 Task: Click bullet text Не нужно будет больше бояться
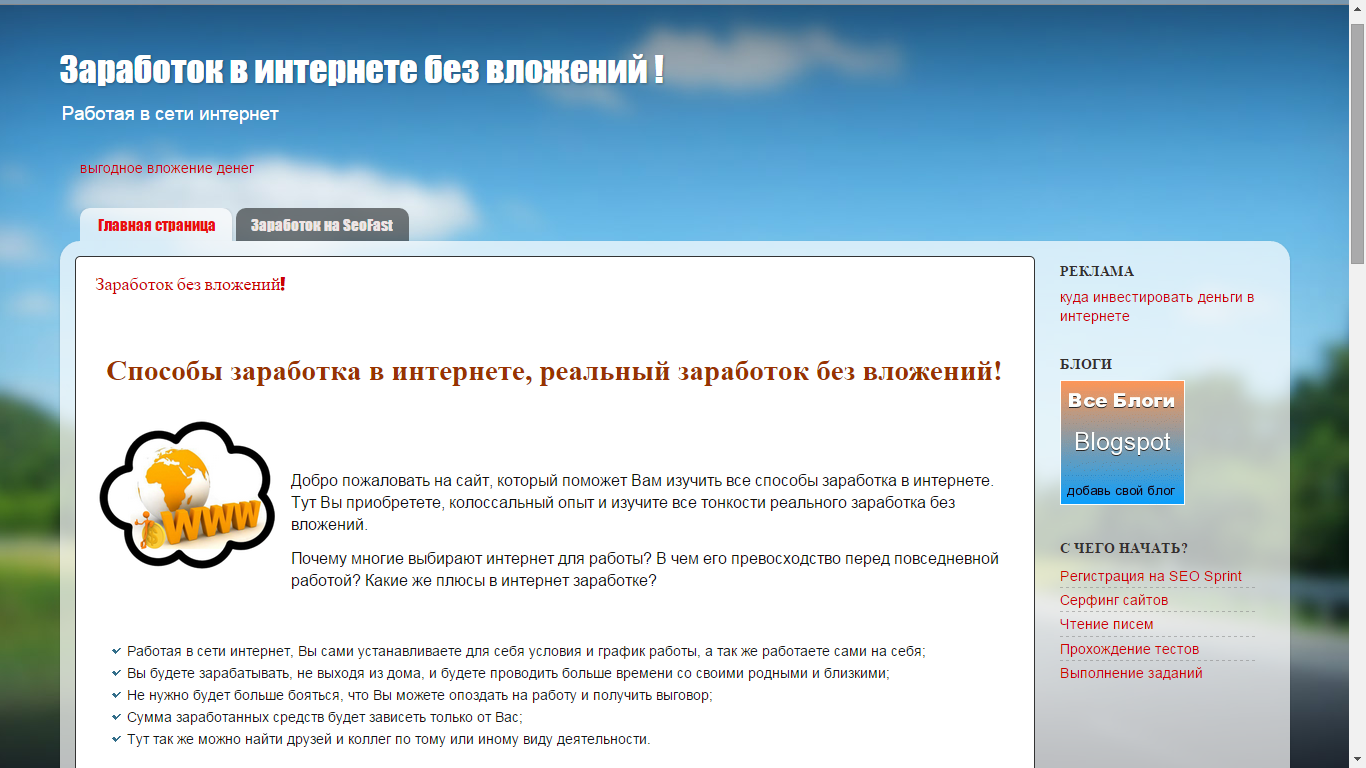pyautogui.click(x=420, y=695)
